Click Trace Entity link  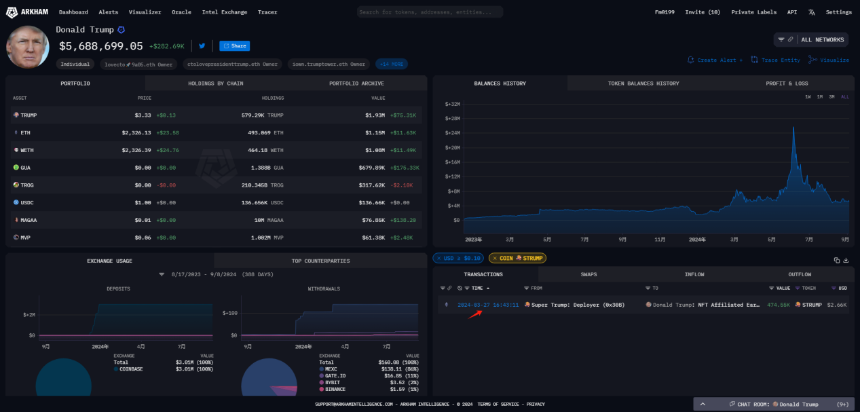776,60
